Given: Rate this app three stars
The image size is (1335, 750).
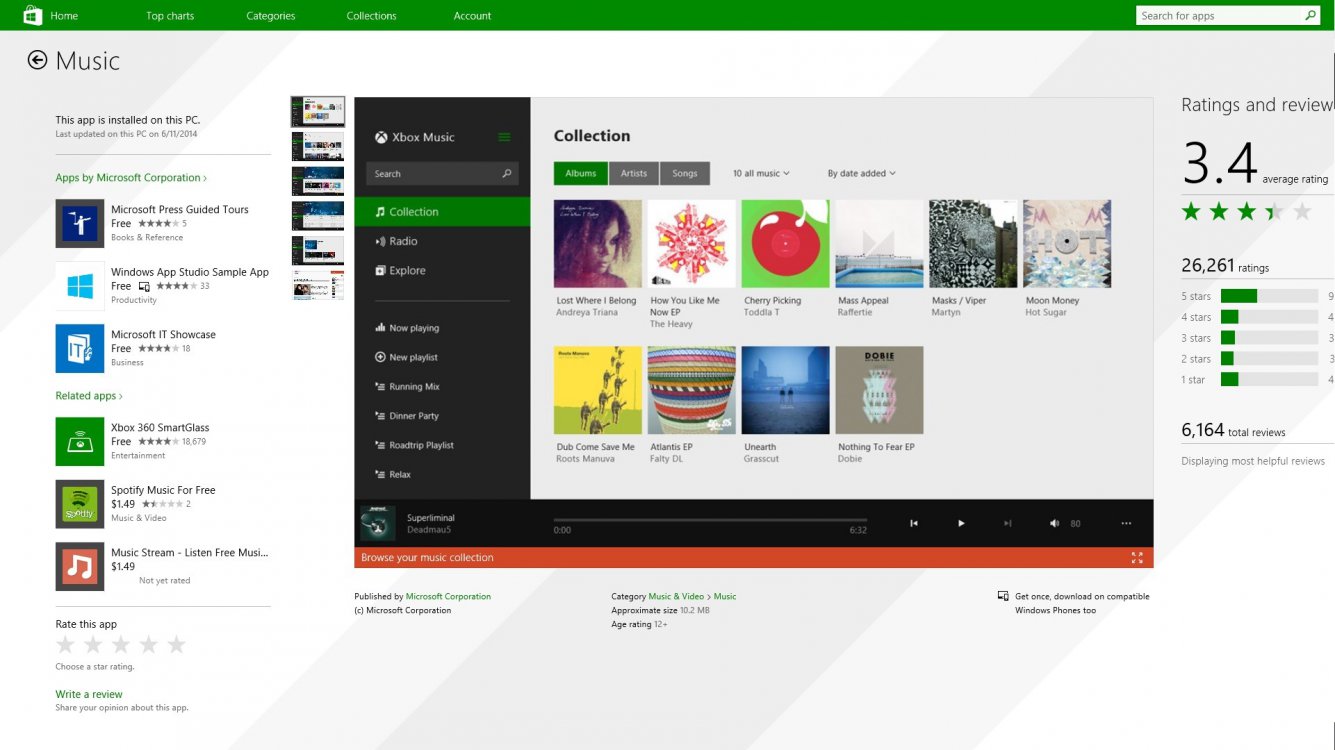Looking at the screenshot, I should pos(121,645).
